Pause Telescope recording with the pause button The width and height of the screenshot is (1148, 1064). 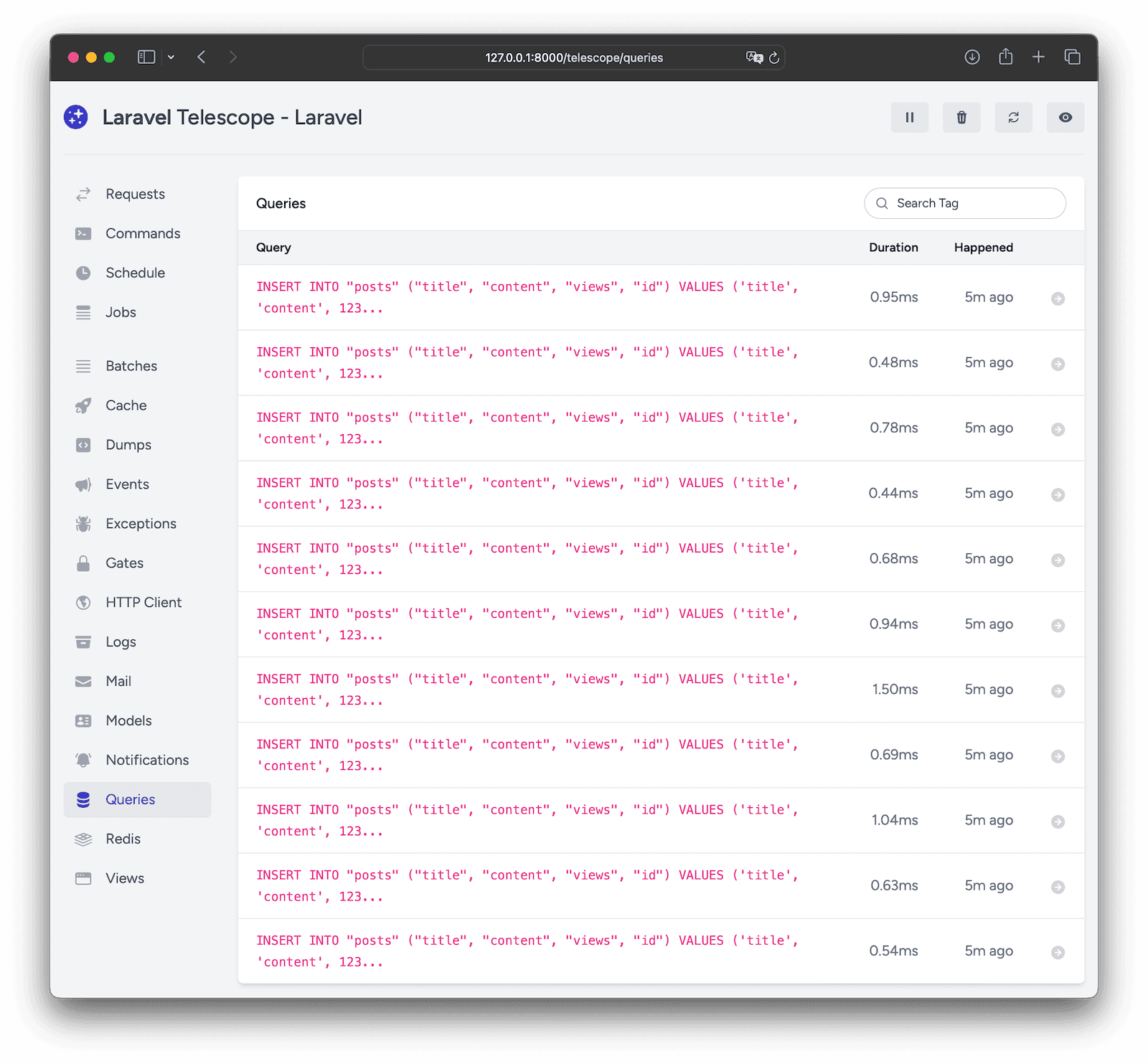pyautogui.click(x=909, y=118)
